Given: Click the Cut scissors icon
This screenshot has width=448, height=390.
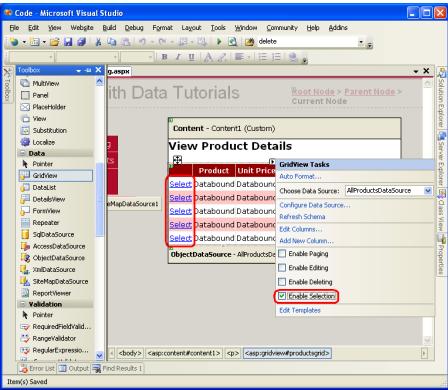Looking at the screenshot, I should pyautogui.click(x=98, y=42).
